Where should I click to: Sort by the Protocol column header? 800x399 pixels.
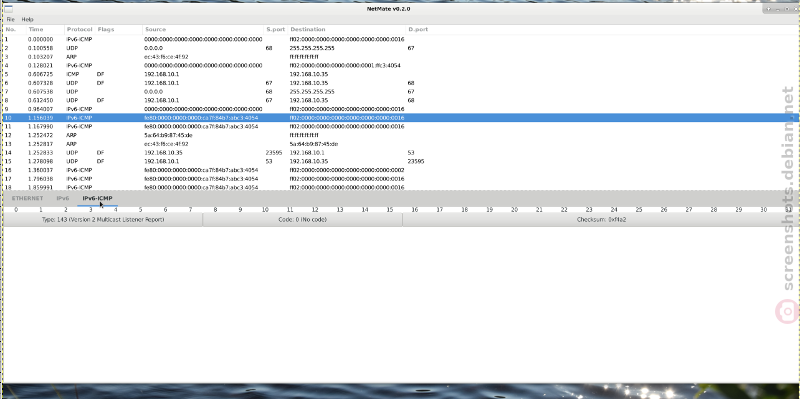pos(80,30)
